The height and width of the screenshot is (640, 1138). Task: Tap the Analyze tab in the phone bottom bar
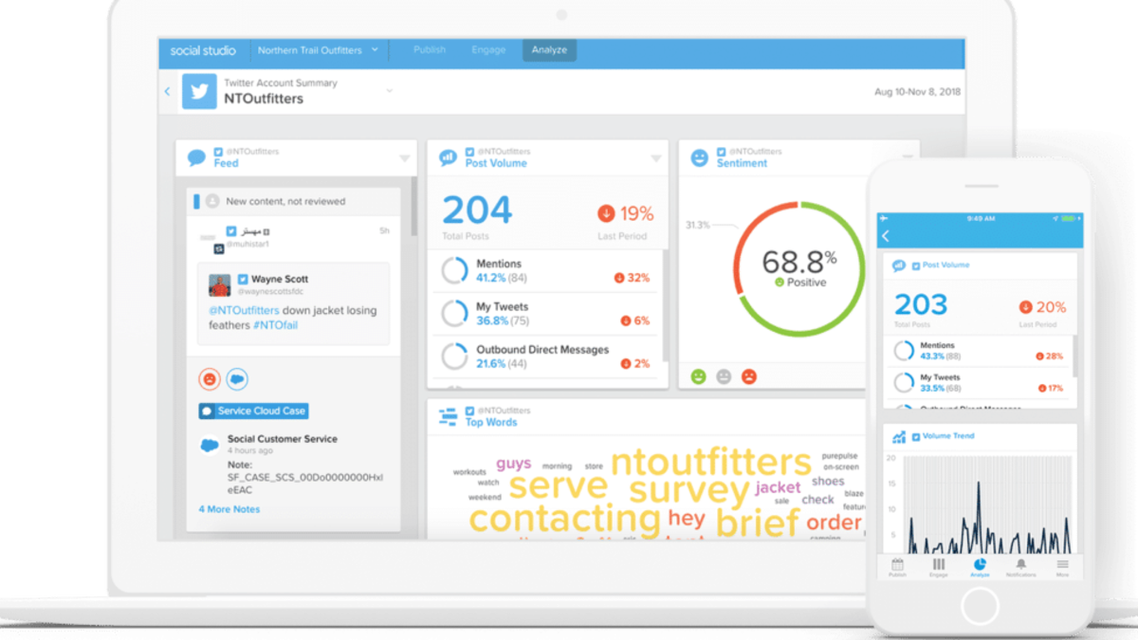click(x=980, y=567)
